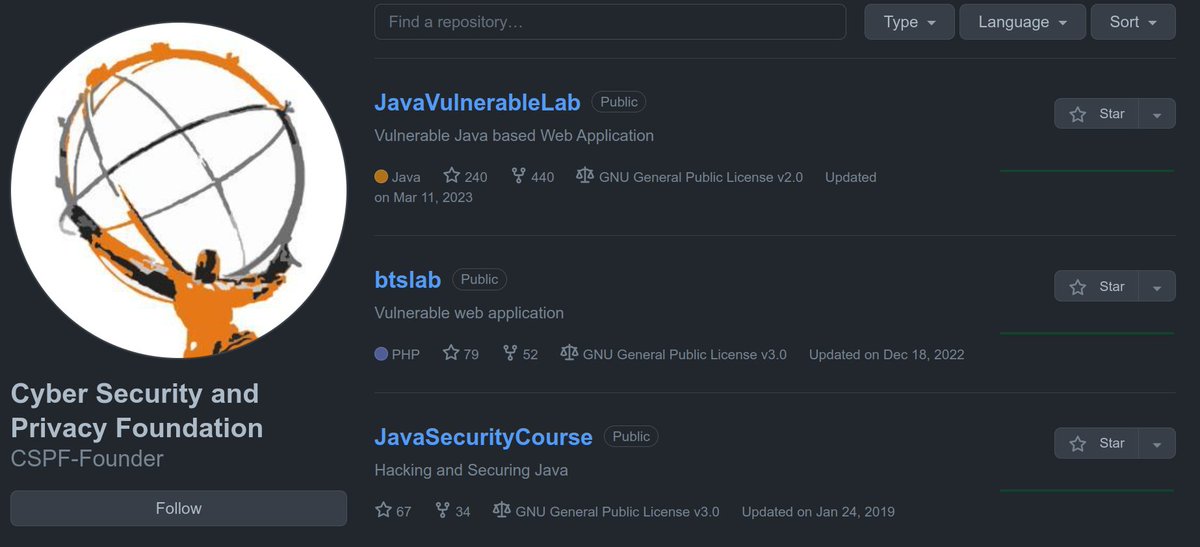This screenshot has height=547, width=1200.
Task: Expand star list dropdown for JavaVulnerableLab
Action: point(1158,114)
